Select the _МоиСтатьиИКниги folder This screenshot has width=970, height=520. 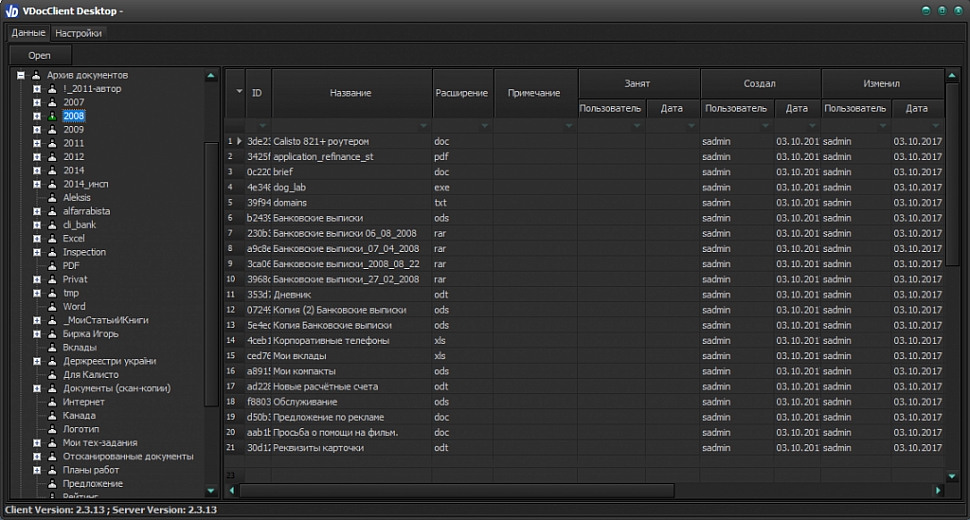coord(106,320)
